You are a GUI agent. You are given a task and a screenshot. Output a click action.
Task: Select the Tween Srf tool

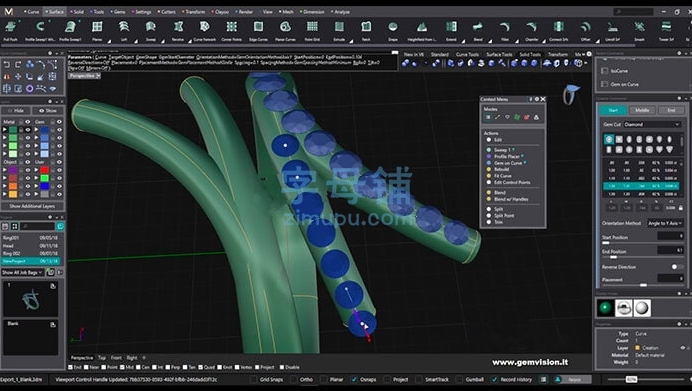click(x=666, y=31)
